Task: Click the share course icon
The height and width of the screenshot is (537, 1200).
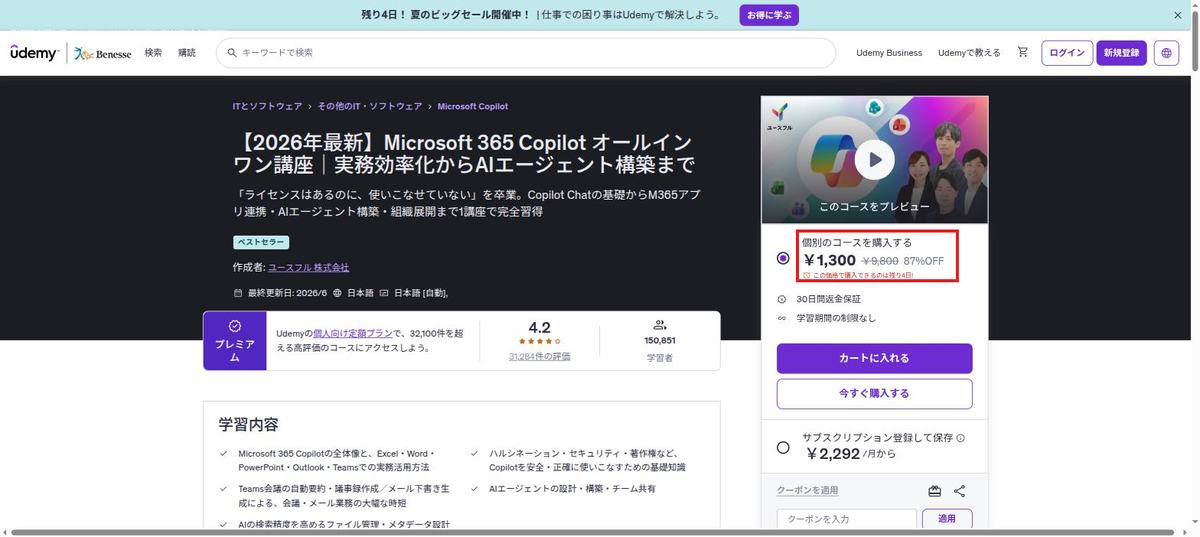Action: (x=960, y=491)
